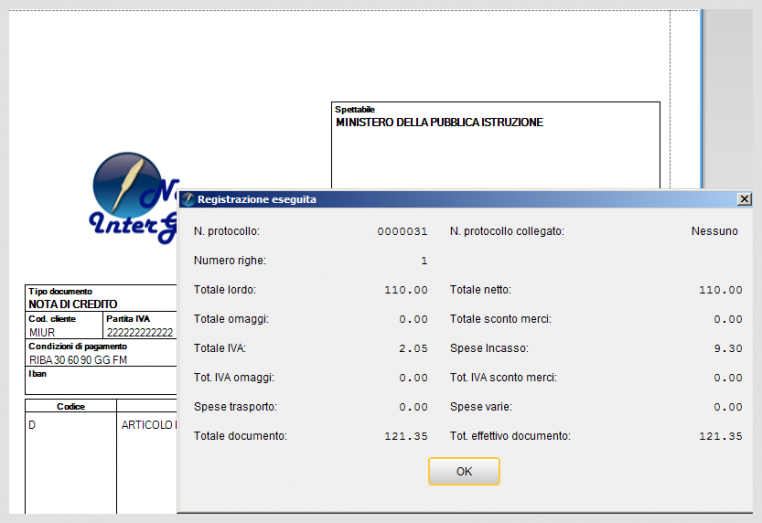Click the Spese varie label
Viewport: 762px width, 523px height.
point(481,407)
